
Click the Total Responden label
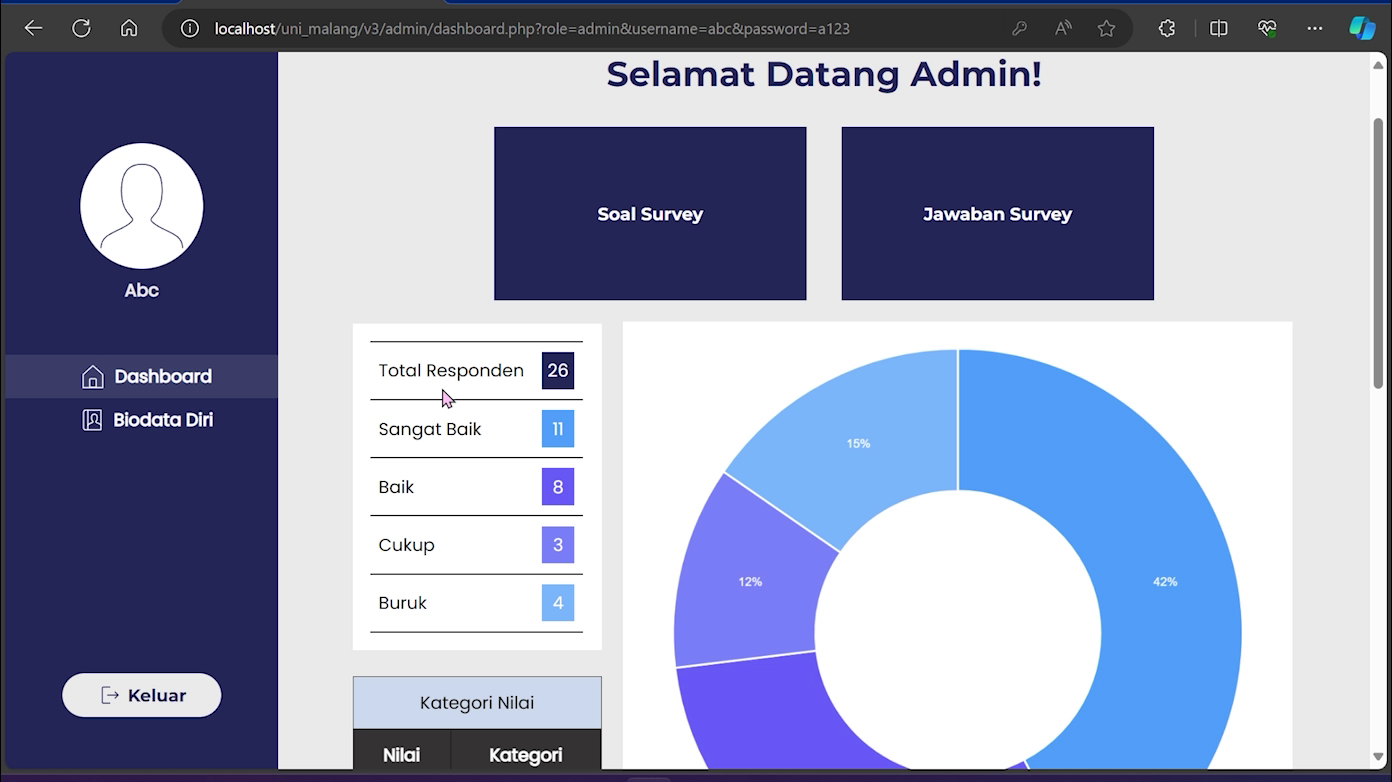pos(451,371)
